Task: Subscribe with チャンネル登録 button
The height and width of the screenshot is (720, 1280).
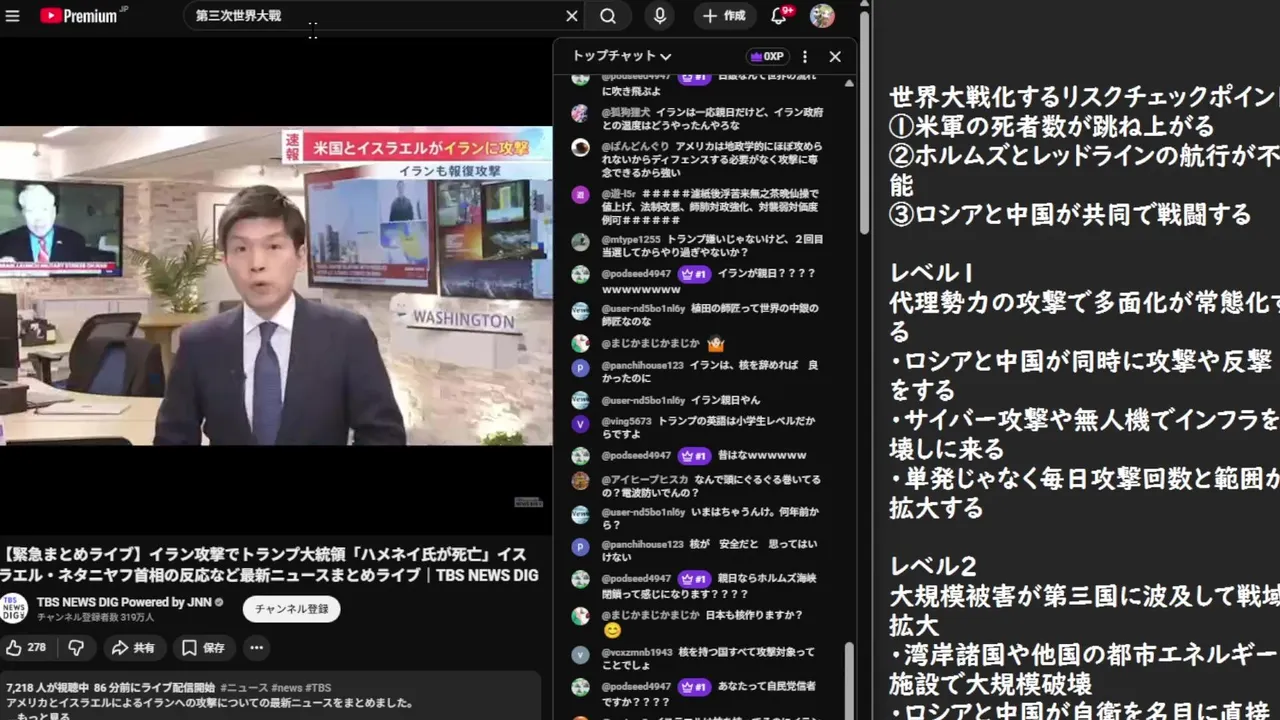Action: click(291, 609)
